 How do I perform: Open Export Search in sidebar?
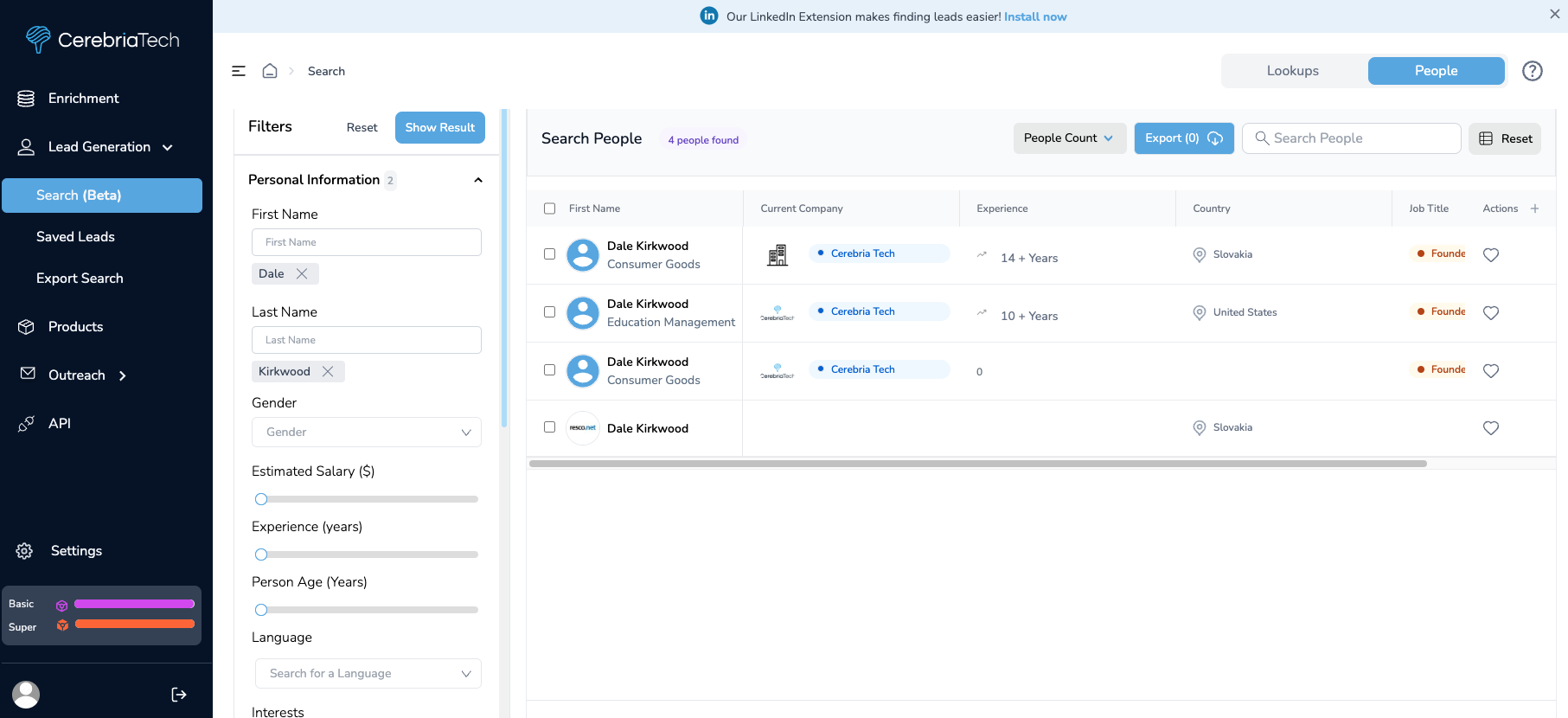click(80, 279)
